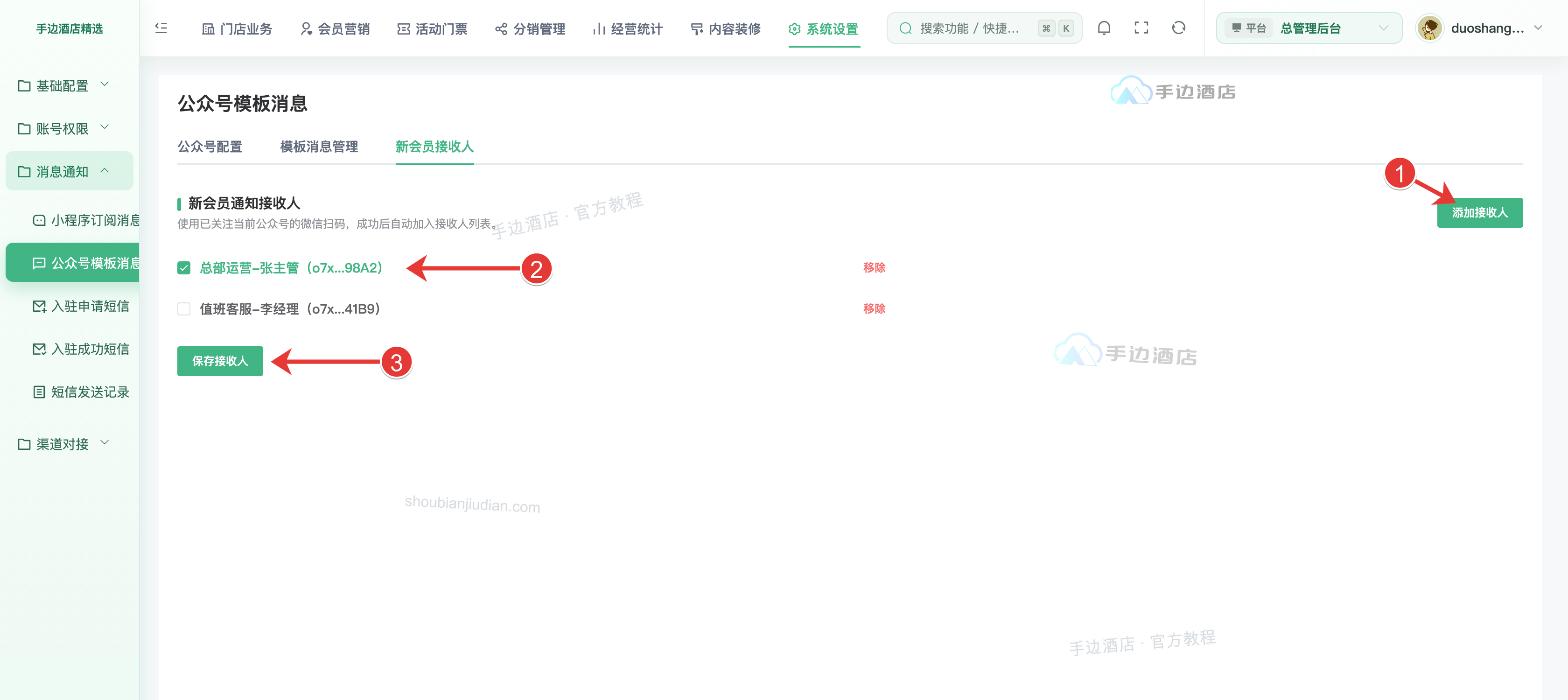This screenshot has height=700, width=1568.
Task: Open 内容装修 top menu
Action: (726, 28)
